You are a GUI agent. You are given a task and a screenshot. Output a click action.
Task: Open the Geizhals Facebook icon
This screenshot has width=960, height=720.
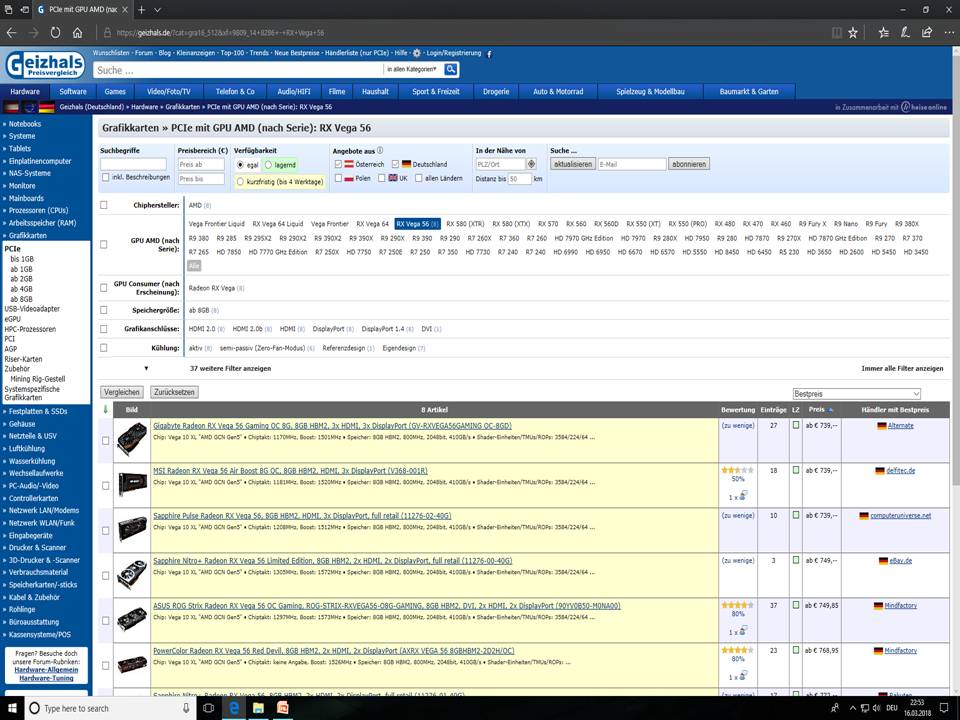point(489,54)
